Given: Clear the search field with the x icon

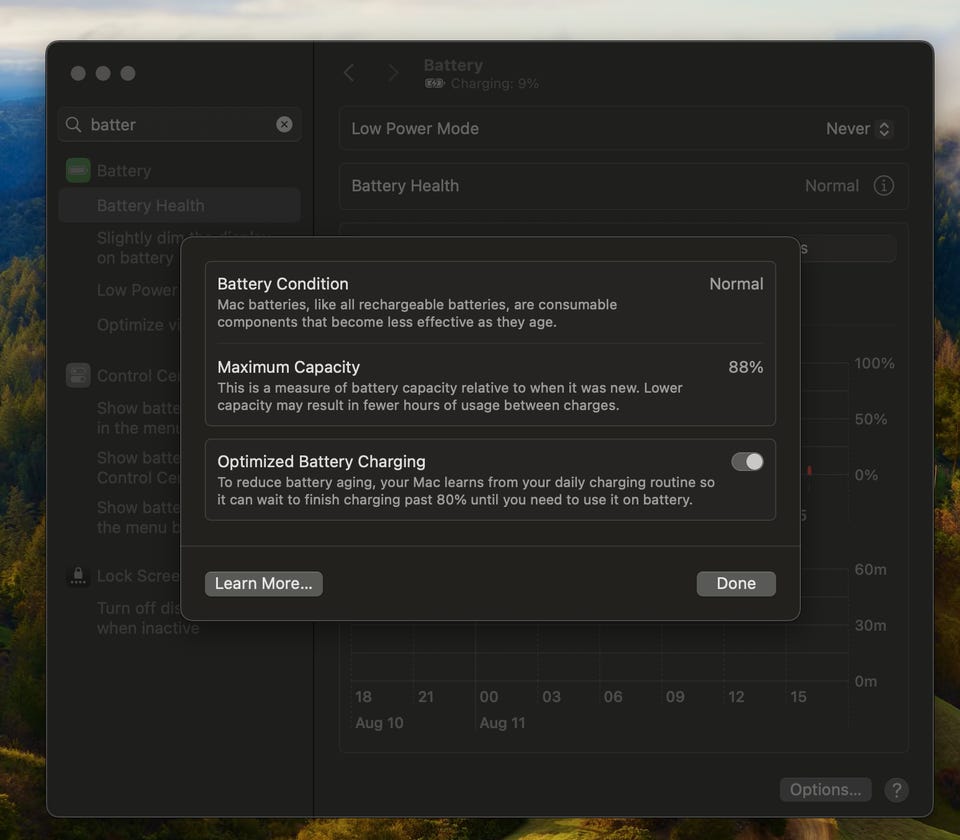Looking at the screenshot, I should point(284,124).
